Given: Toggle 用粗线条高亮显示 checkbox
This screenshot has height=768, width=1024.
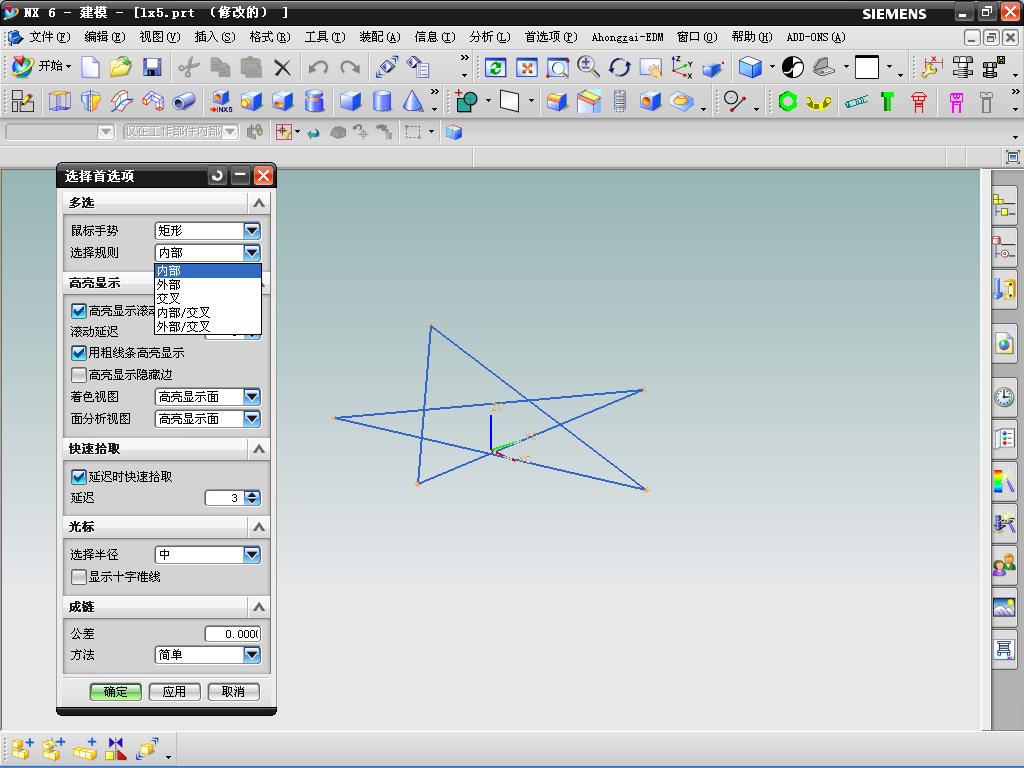Looking at the screenshot, I should point(78,353).
